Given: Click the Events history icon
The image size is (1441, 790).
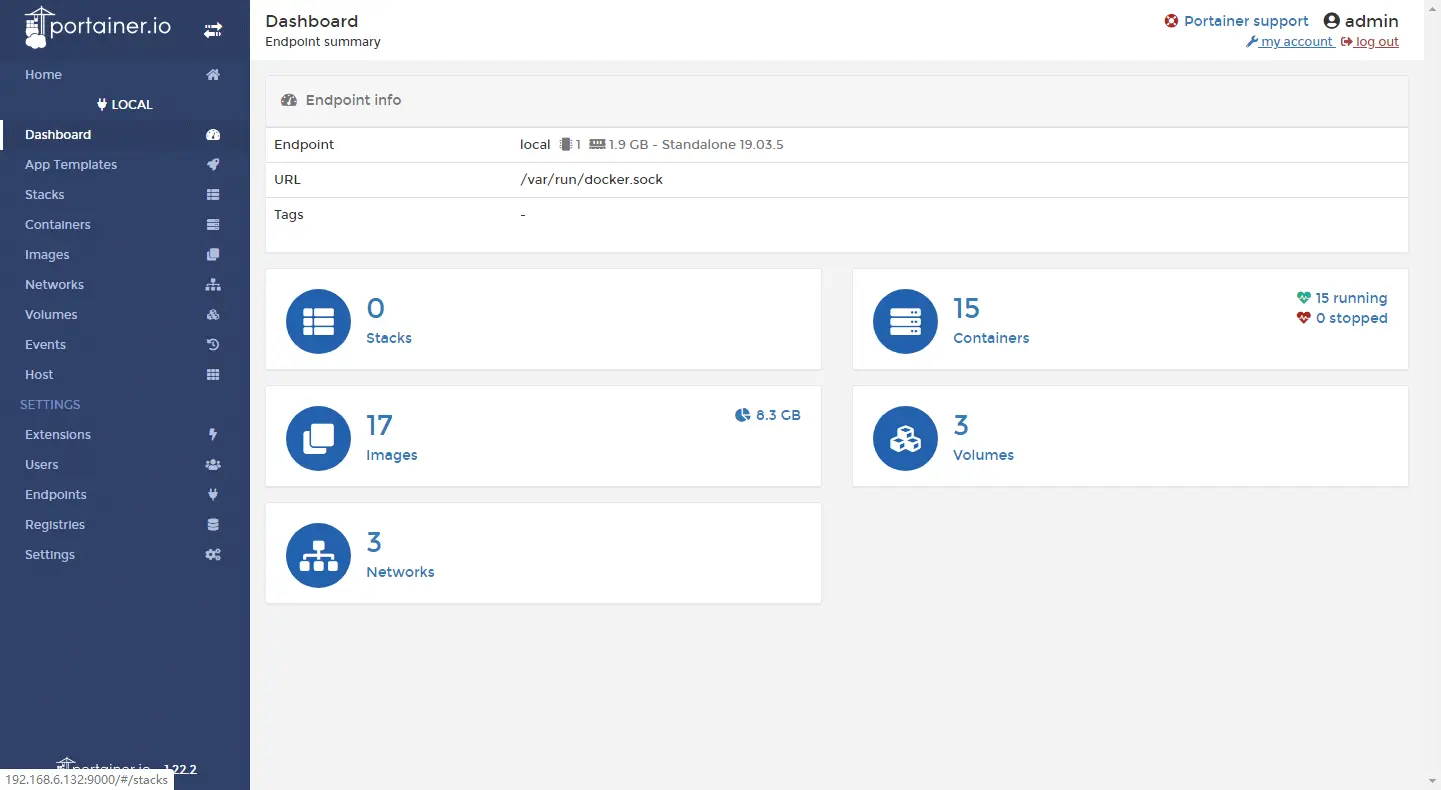Looking at the screenshot, I should (x=213, y=345).
